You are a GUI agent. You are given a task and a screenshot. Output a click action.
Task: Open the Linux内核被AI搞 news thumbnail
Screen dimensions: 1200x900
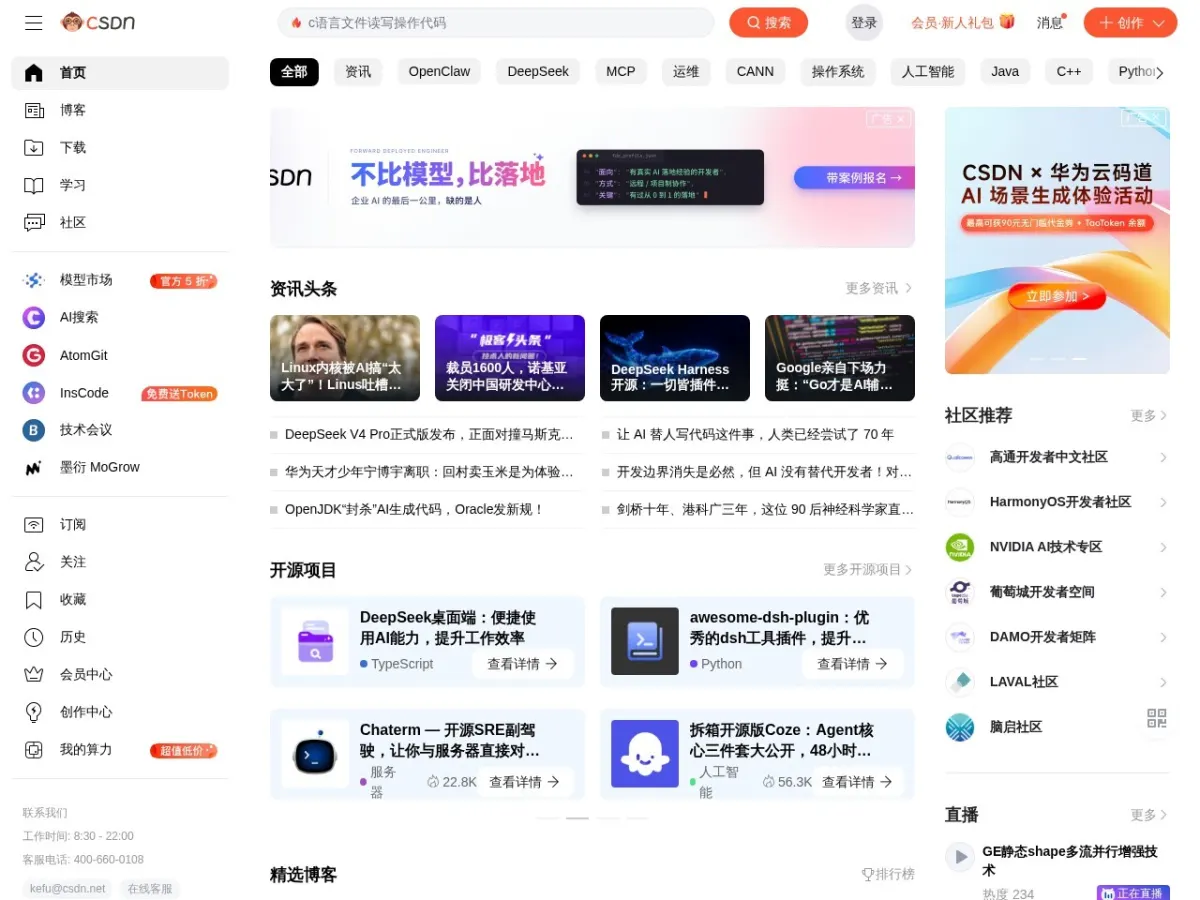(x=345, y=358)
